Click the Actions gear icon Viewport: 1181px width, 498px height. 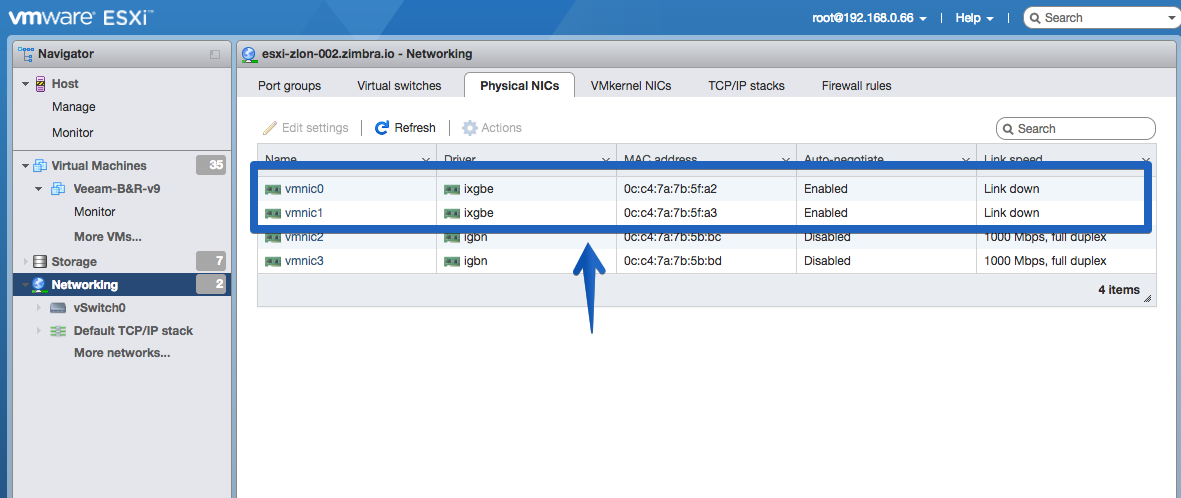[x=469, y=128]
